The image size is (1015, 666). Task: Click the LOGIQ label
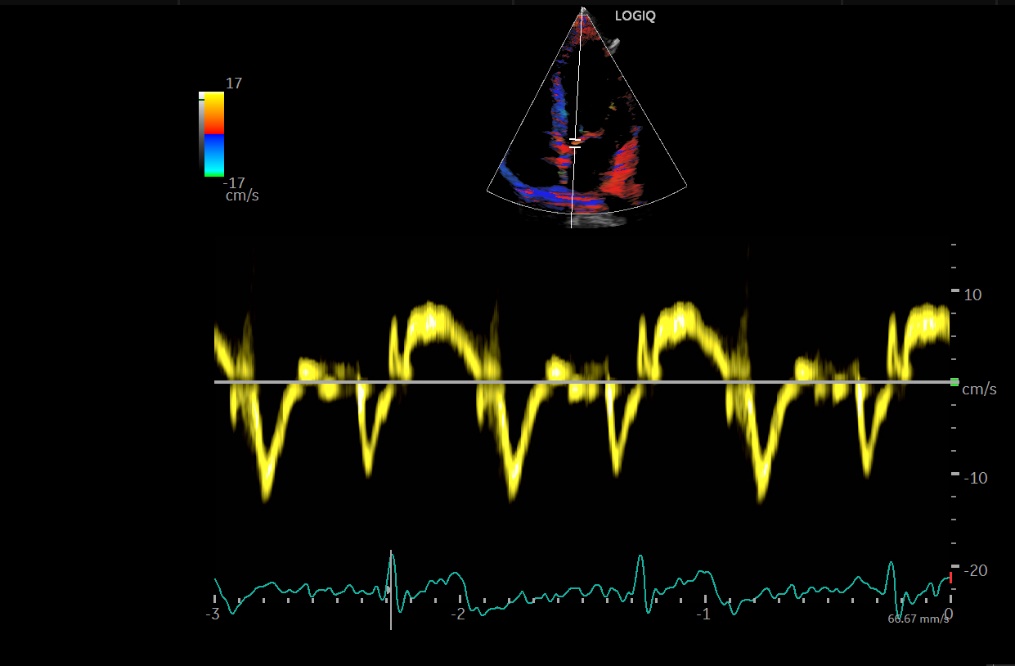635,17
